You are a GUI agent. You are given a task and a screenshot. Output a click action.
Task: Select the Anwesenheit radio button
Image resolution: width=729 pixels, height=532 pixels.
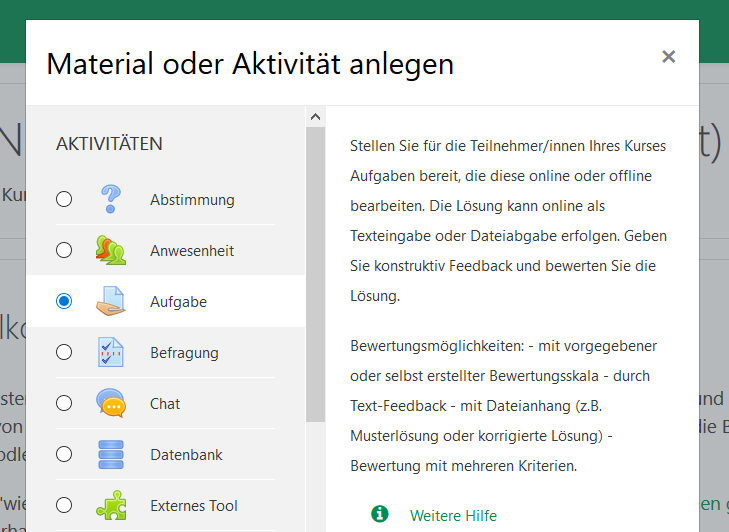(64, 250)
